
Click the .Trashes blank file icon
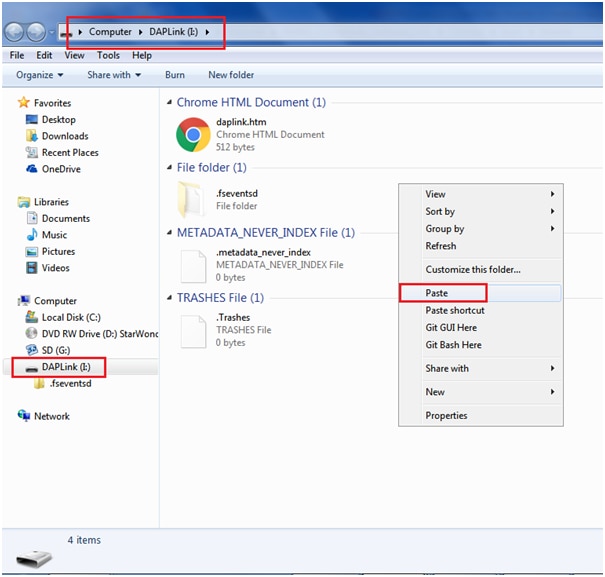click(x=193, y=332)
